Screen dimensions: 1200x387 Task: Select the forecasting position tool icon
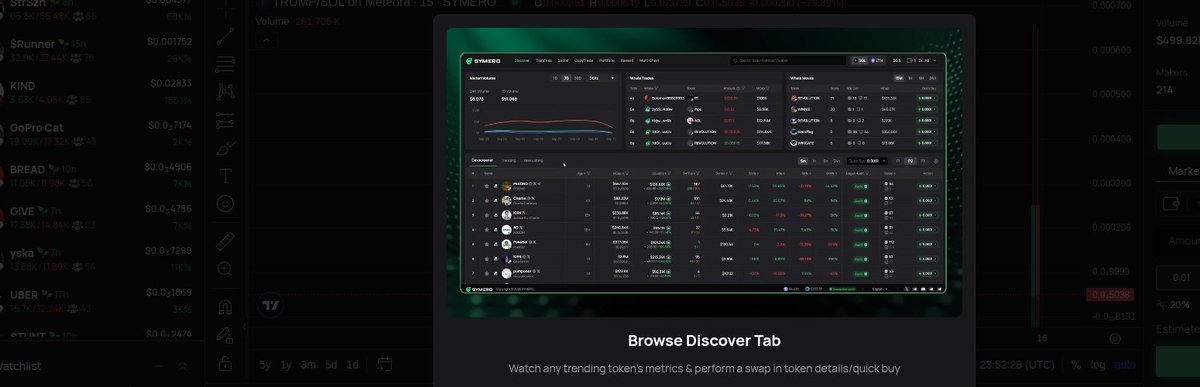226,119
